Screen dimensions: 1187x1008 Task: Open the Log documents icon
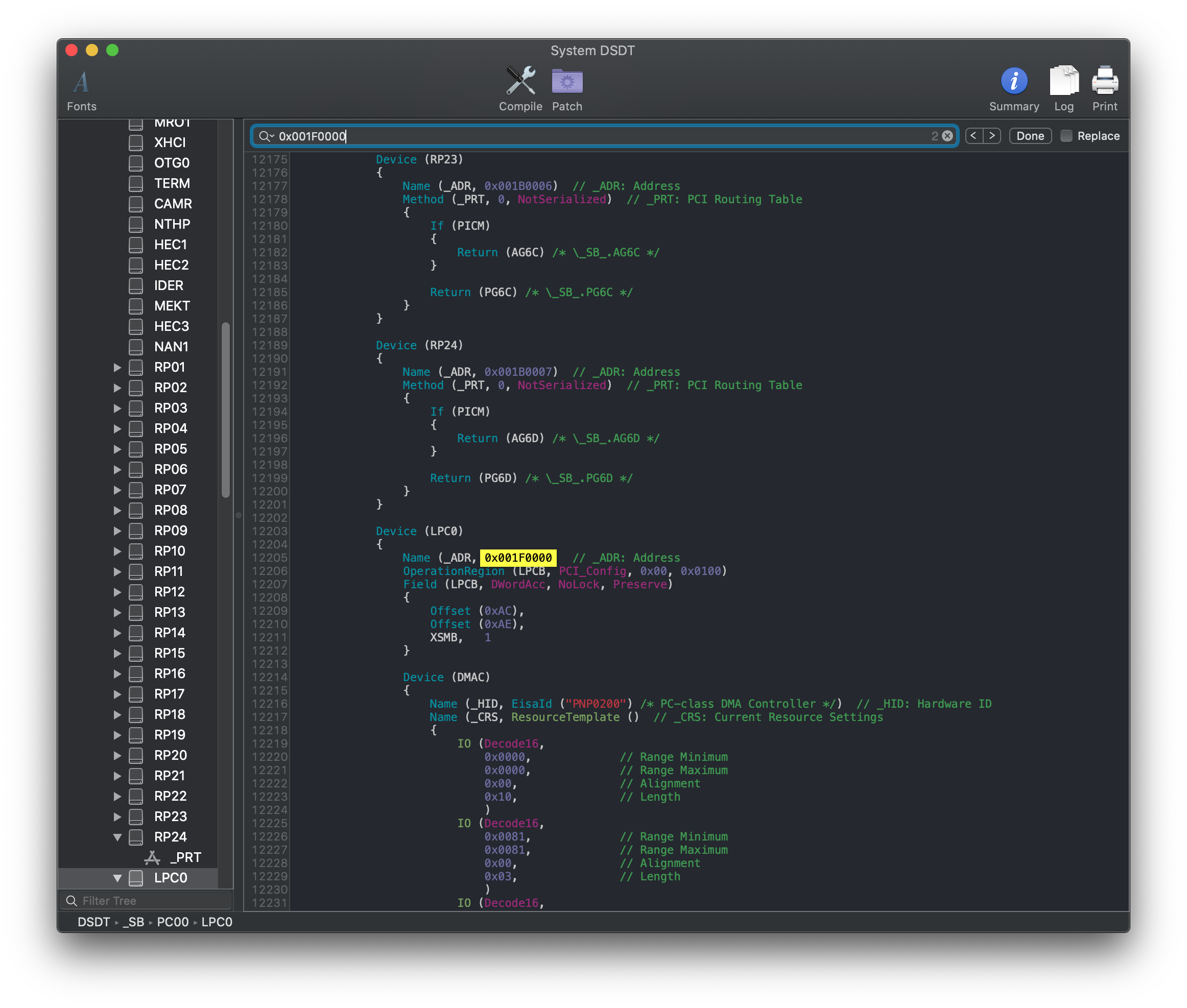coord(1063,81)
